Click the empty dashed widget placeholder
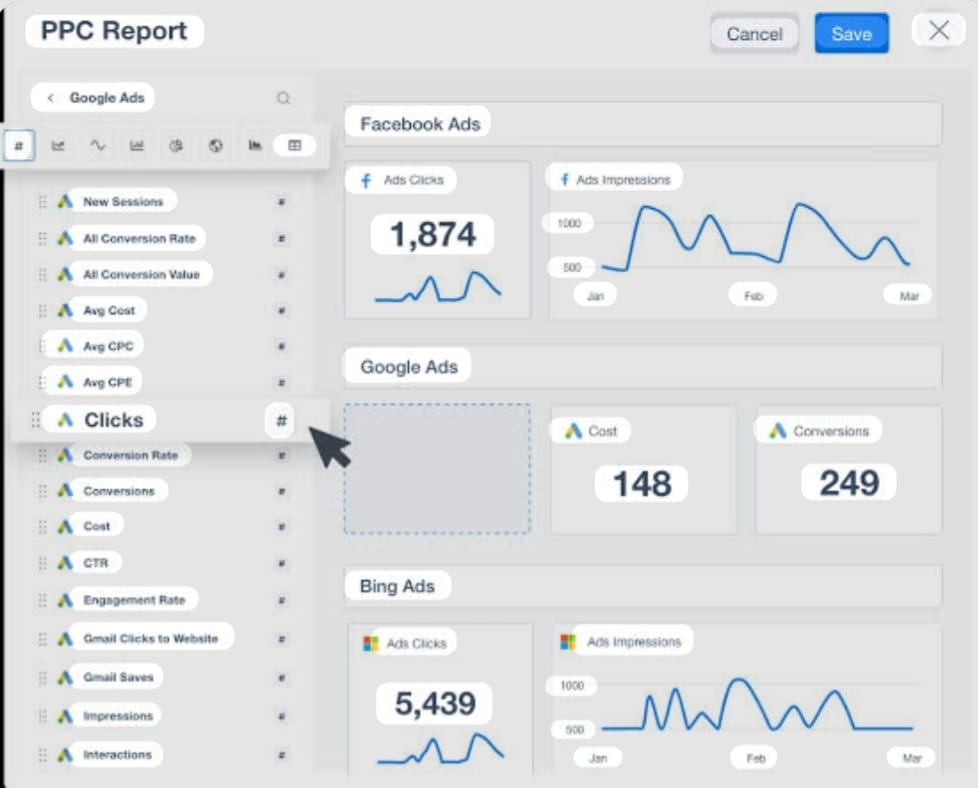This screenshot has height=788, width=978. click(437, 469)
